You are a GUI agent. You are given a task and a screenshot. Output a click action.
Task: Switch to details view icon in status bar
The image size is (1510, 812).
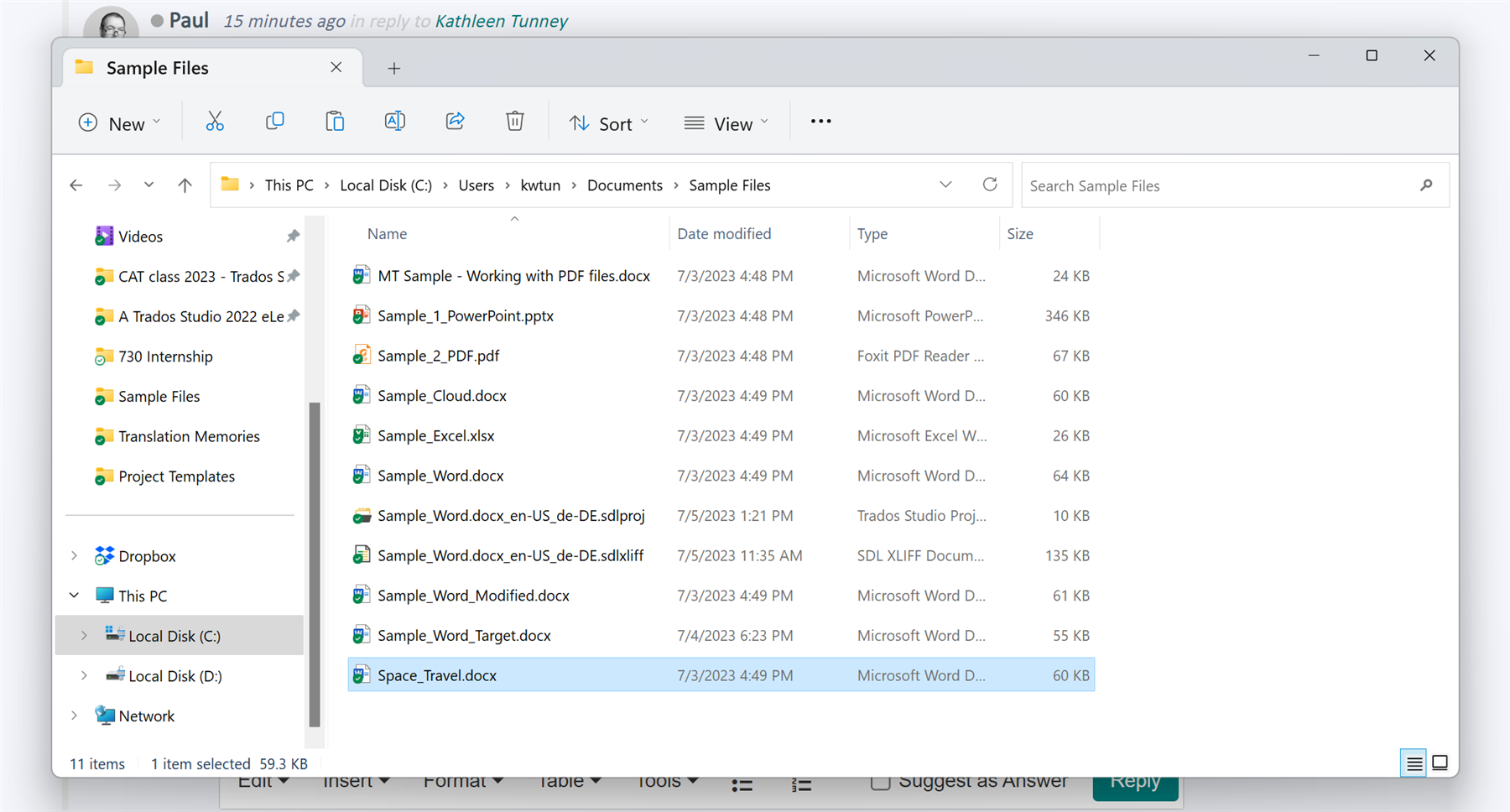tap(1414, 763)
